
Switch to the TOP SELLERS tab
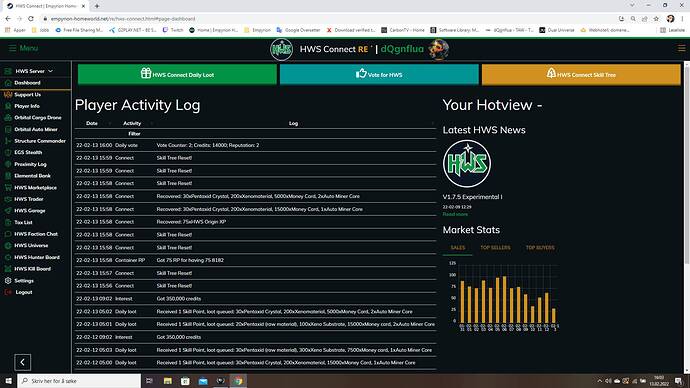point(495,247)
